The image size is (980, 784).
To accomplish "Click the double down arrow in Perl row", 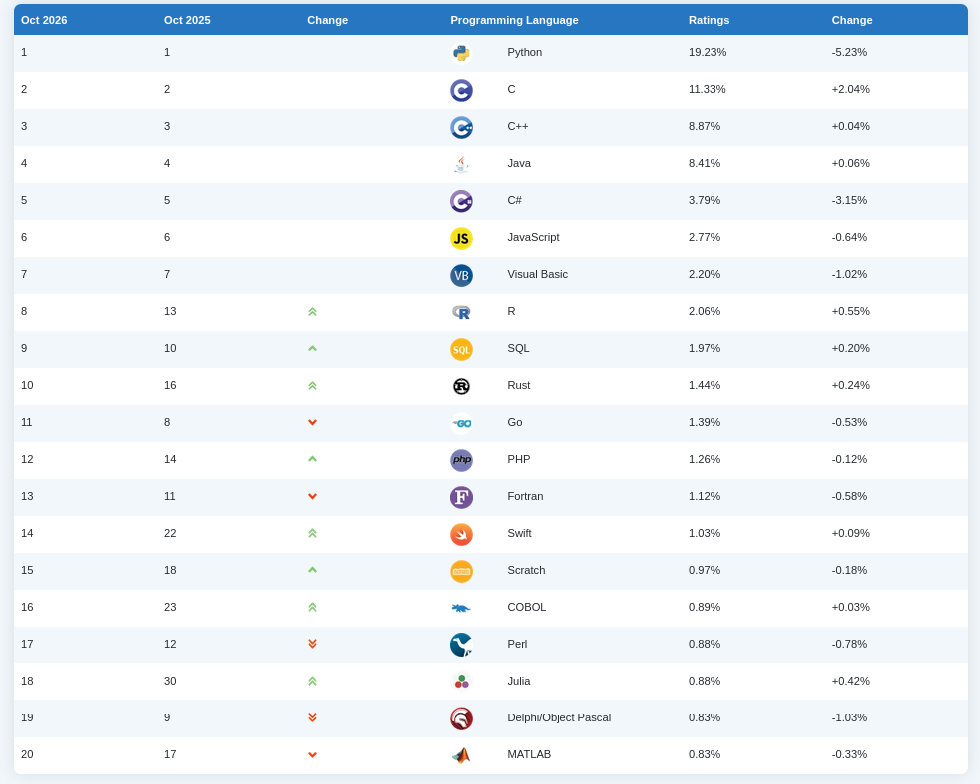I will click(x=312, y=644).
